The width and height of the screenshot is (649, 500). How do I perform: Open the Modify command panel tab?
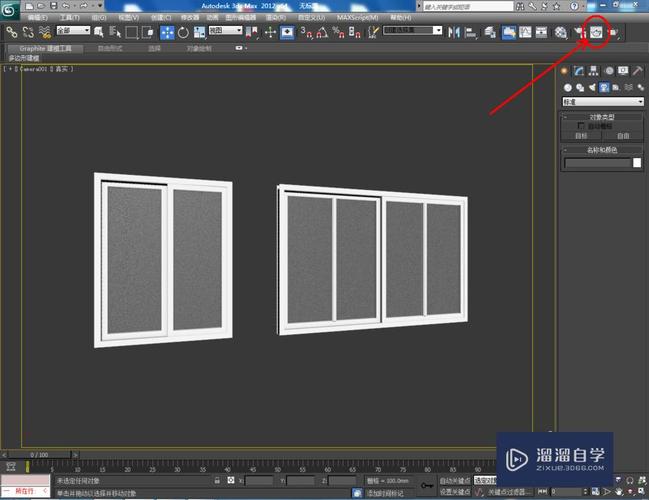pyautogui.click(x=579, y=71)
